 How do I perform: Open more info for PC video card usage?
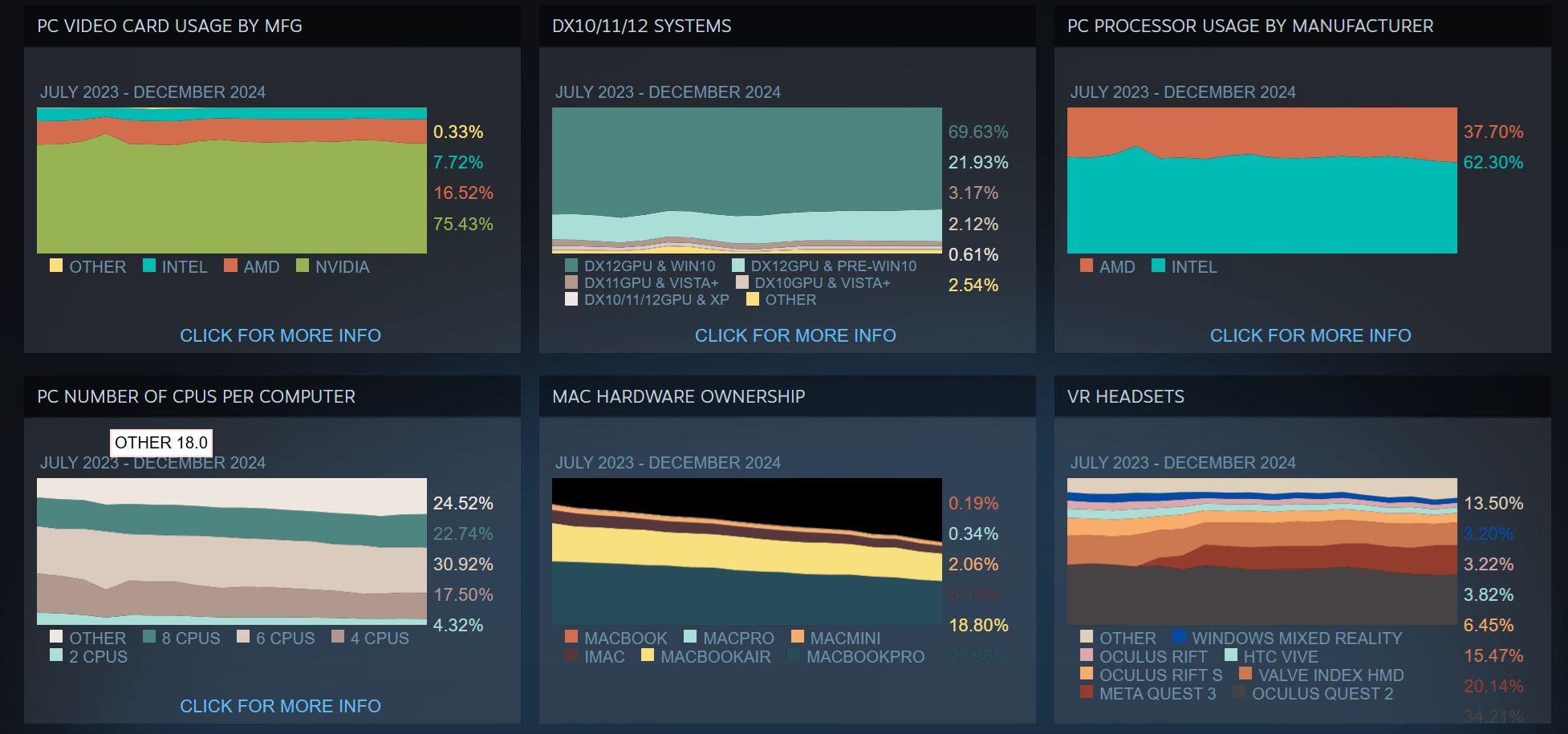(280, 335)
